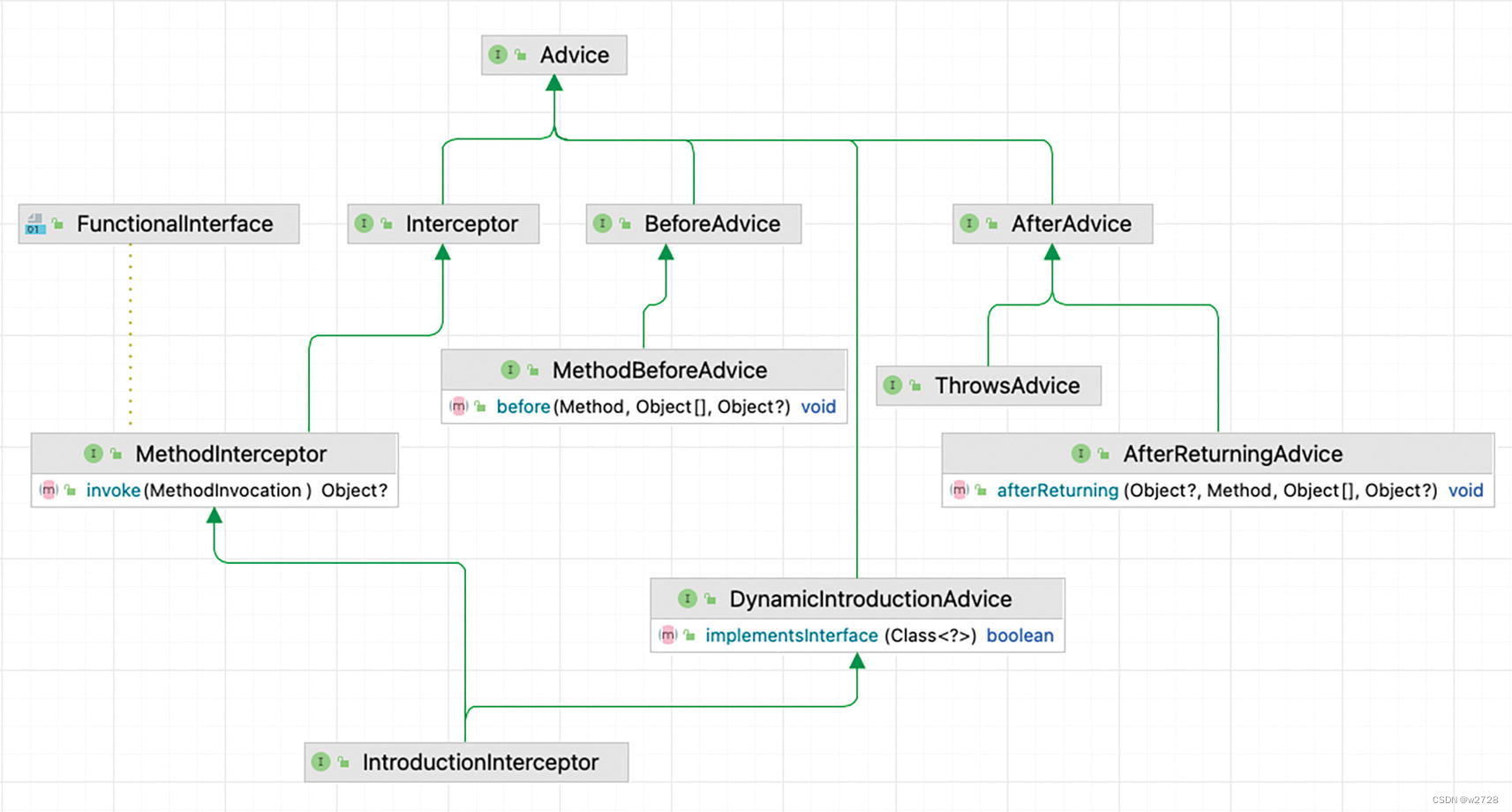
Task: Click the interface icon on BeforeAdvice
Action: 603,223
